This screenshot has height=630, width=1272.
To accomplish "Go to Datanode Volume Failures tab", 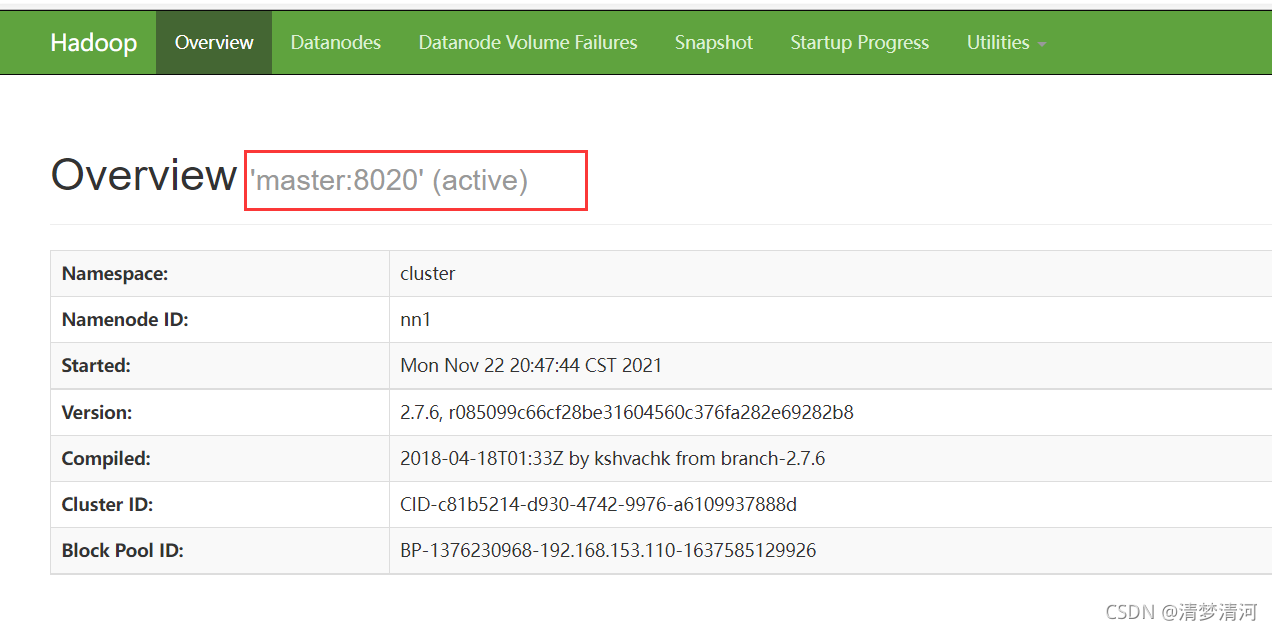I will [x=528, y=43].
